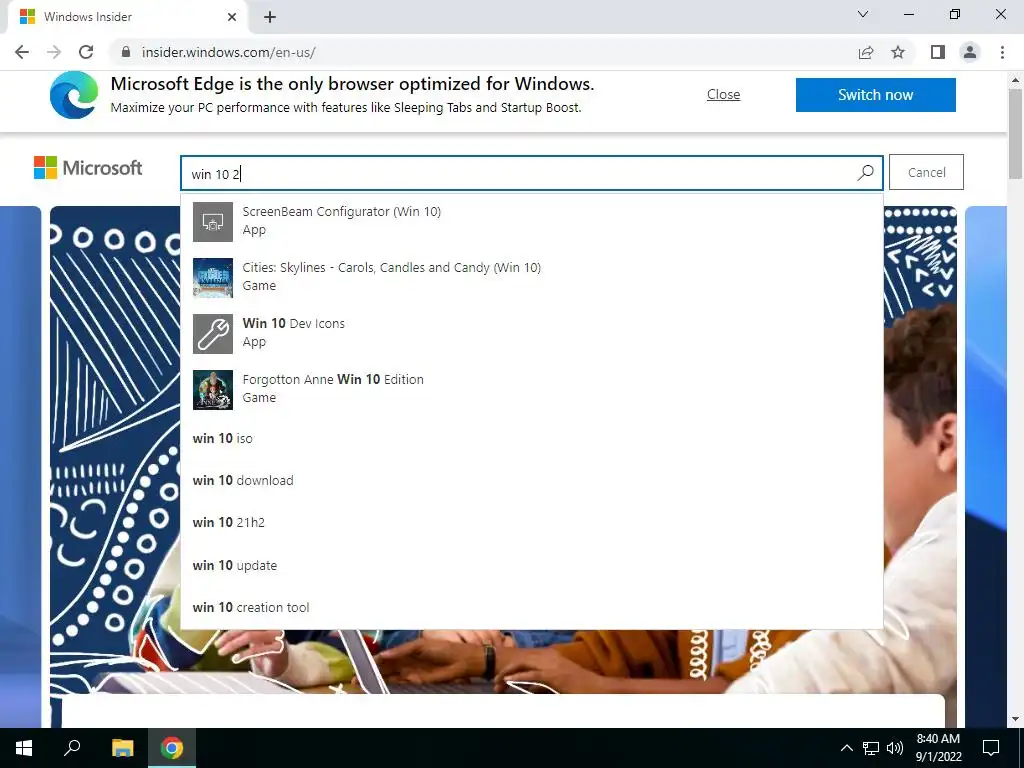Image resolution: width=1024 pixels, height=768 pixels.
Task: Select ScreenBeam Configurator (Win 10) suggestion
Action: [x=532, y=221]
